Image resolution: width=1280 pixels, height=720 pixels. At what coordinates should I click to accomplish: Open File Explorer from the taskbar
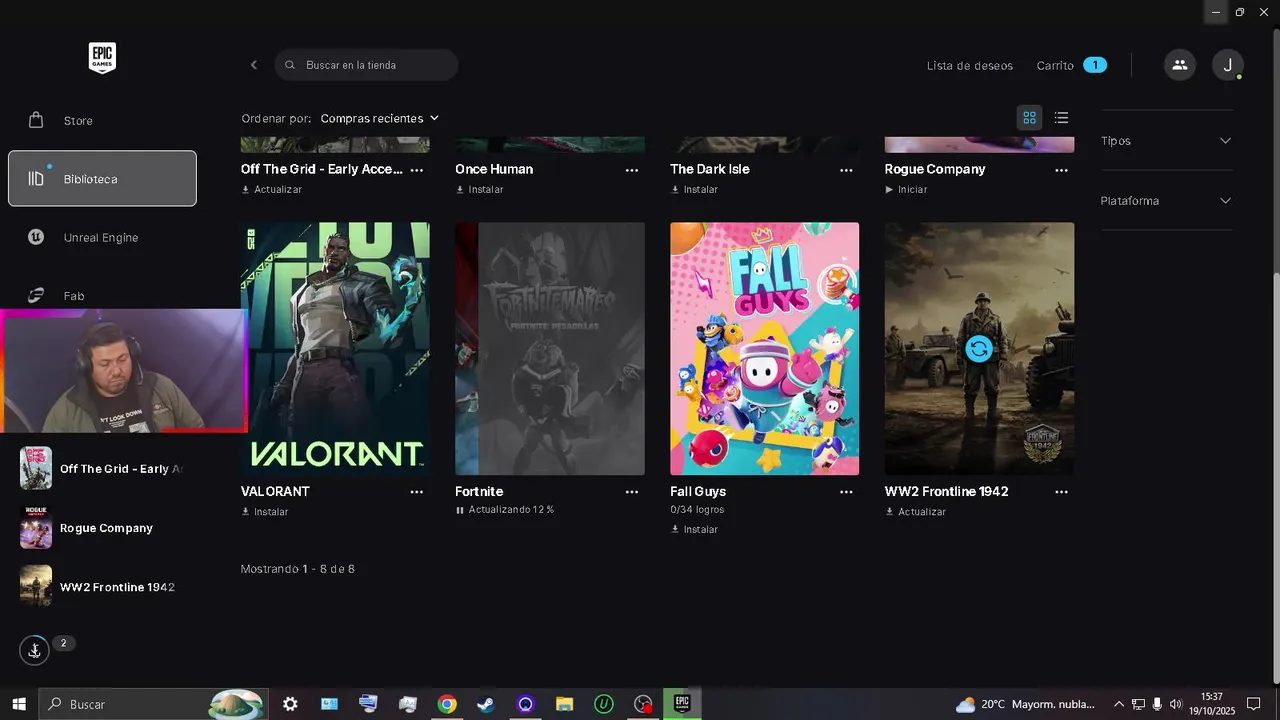(x=564, y=704)
